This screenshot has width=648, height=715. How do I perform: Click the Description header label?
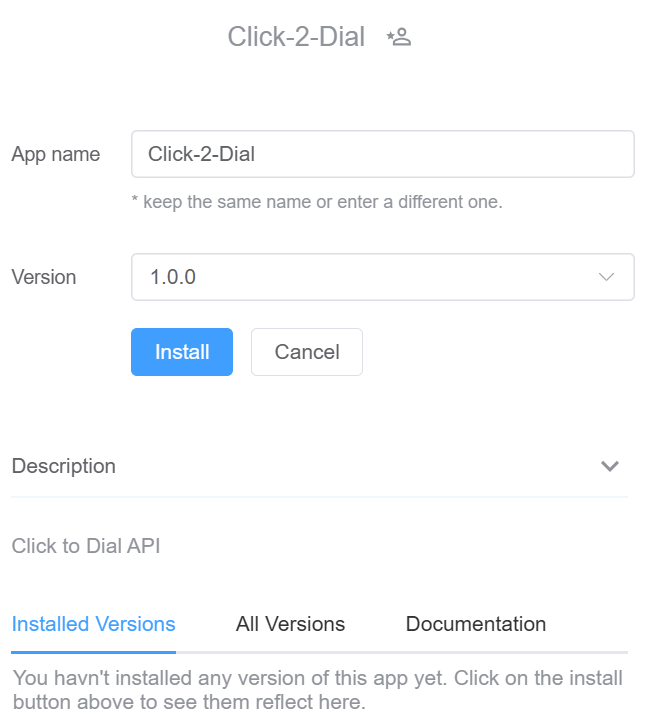(x=64, y=466)
